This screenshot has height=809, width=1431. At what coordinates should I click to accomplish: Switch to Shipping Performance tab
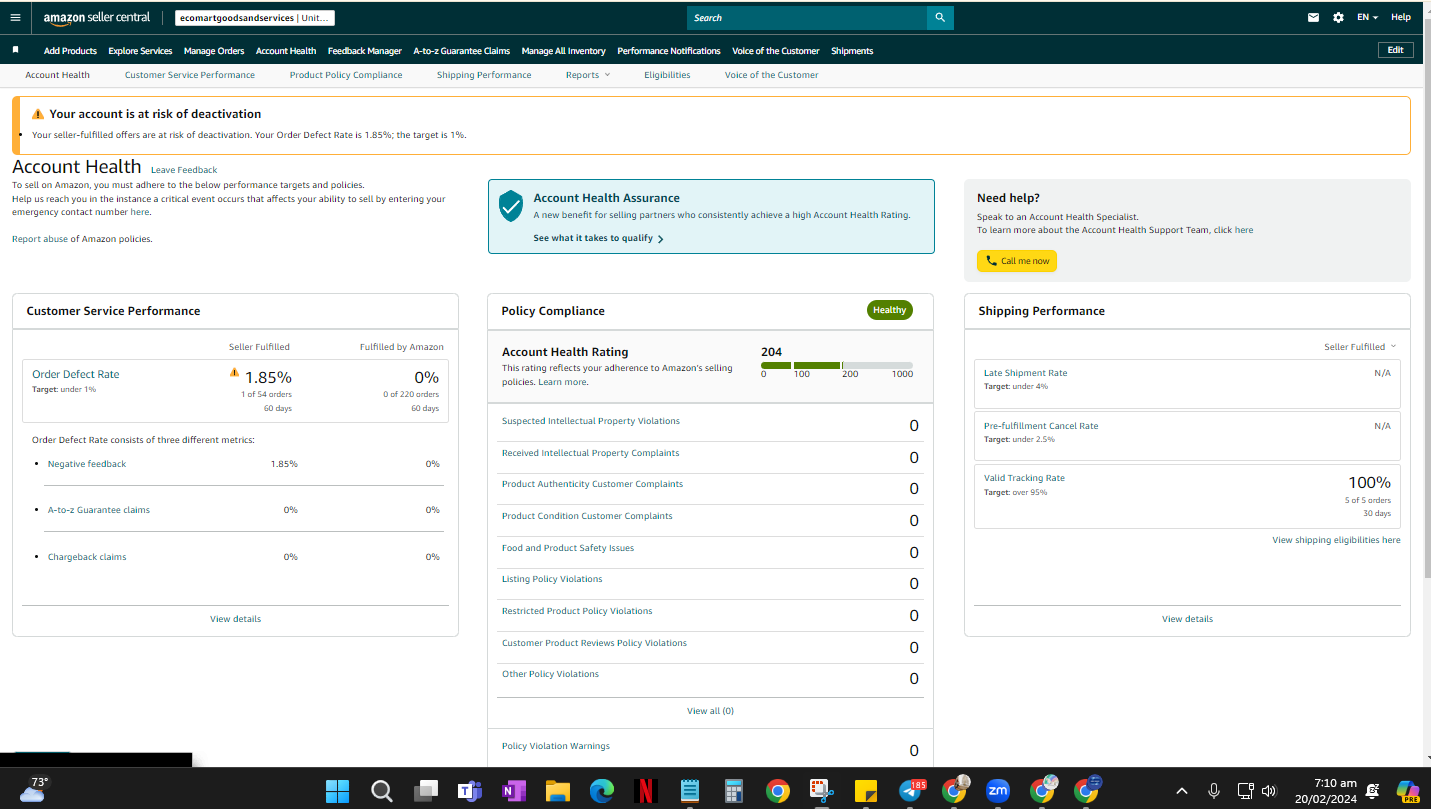484,75
